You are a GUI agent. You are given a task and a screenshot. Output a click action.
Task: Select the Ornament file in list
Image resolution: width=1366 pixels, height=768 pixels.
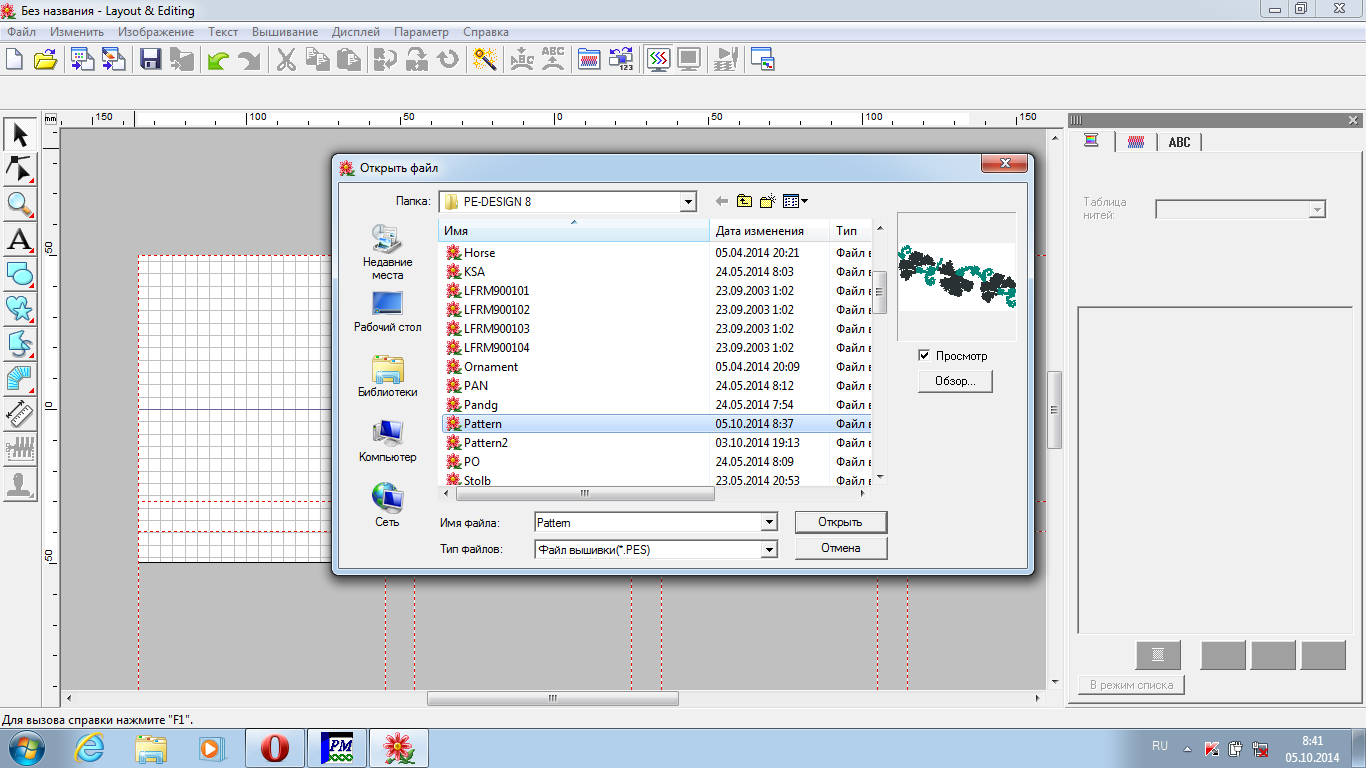(491, 367)
